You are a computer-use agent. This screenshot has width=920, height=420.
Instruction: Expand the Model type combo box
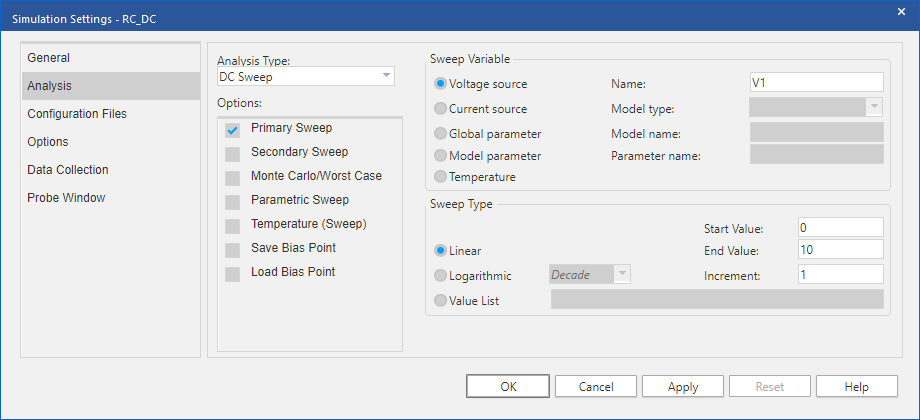click(816, 107)
